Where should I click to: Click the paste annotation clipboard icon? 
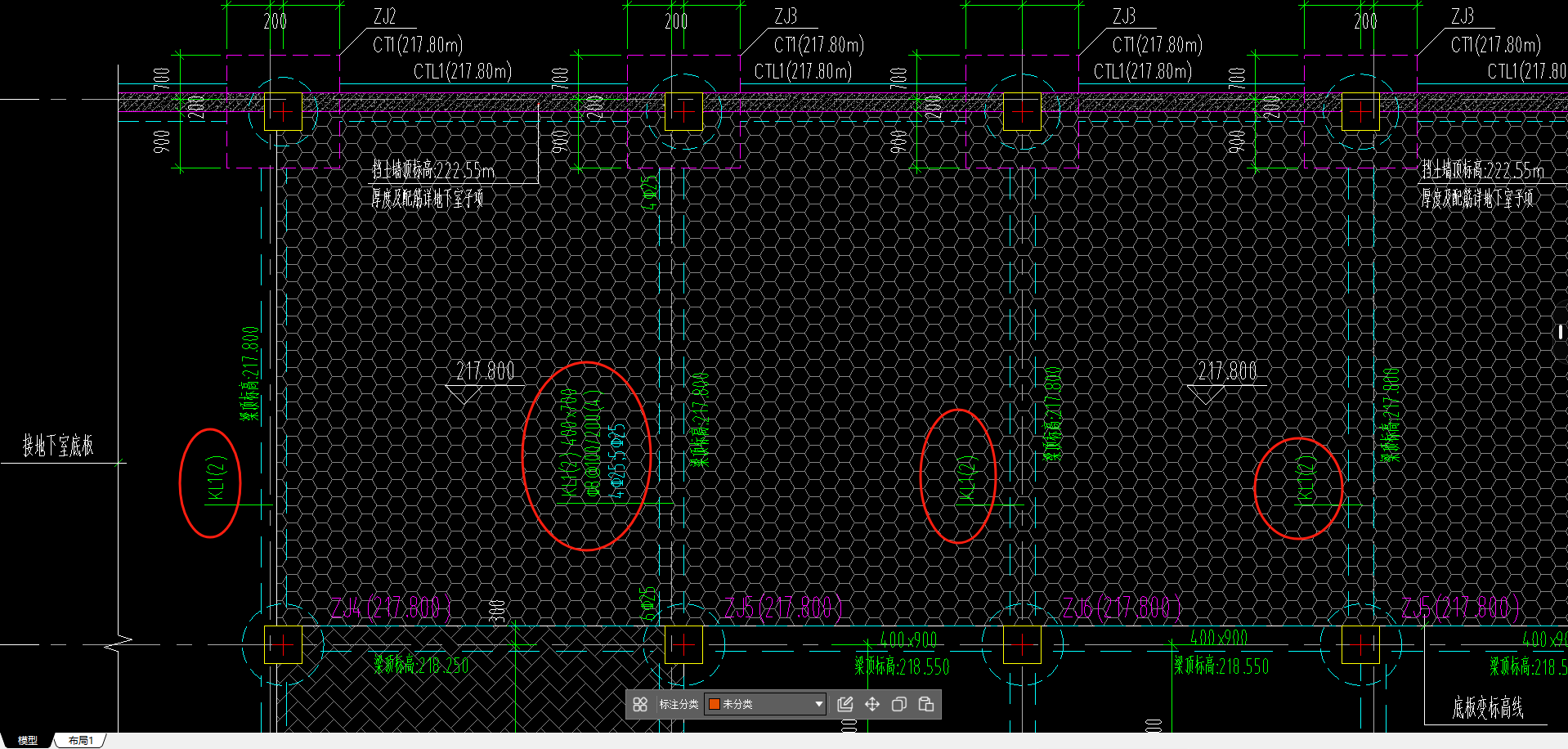(x=926, y=704)
